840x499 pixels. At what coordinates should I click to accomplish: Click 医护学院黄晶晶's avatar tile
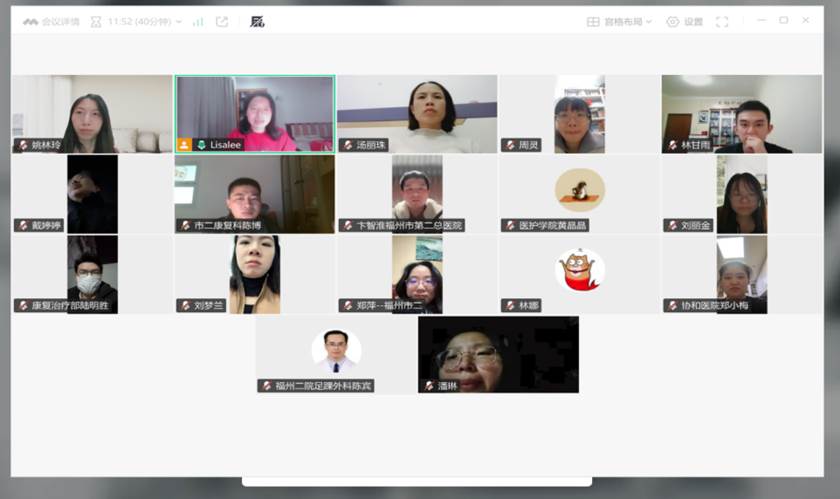(x=580, y=190)
